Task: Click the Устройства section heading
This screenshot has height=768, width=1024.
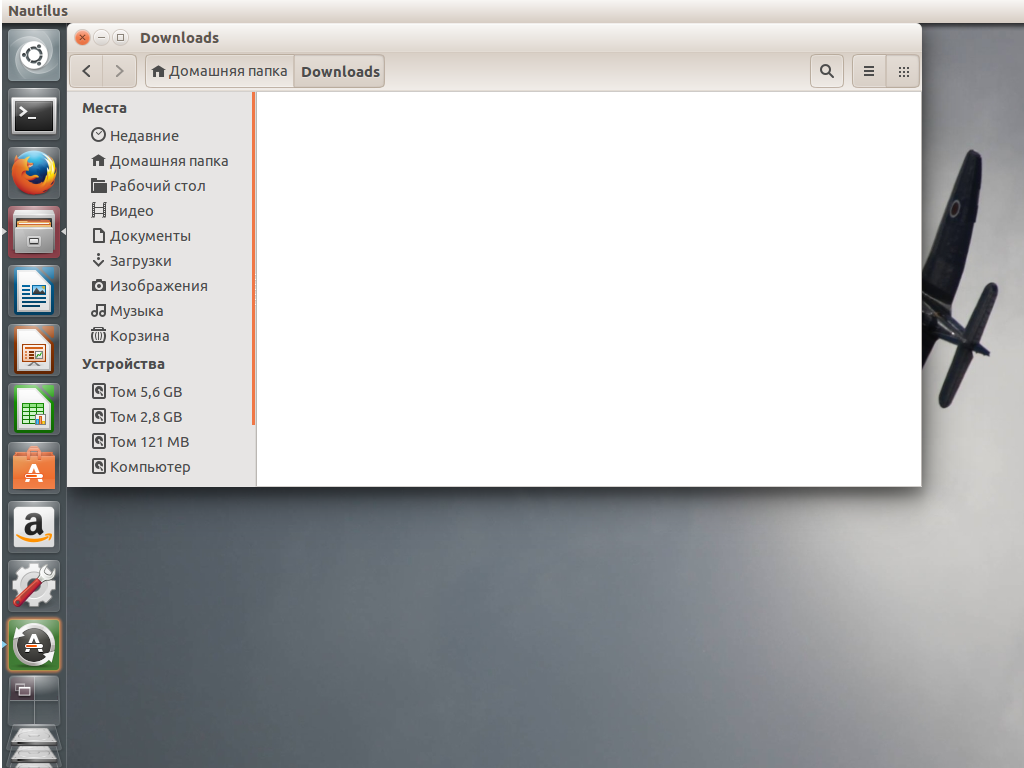Action: tap(123, 364)
